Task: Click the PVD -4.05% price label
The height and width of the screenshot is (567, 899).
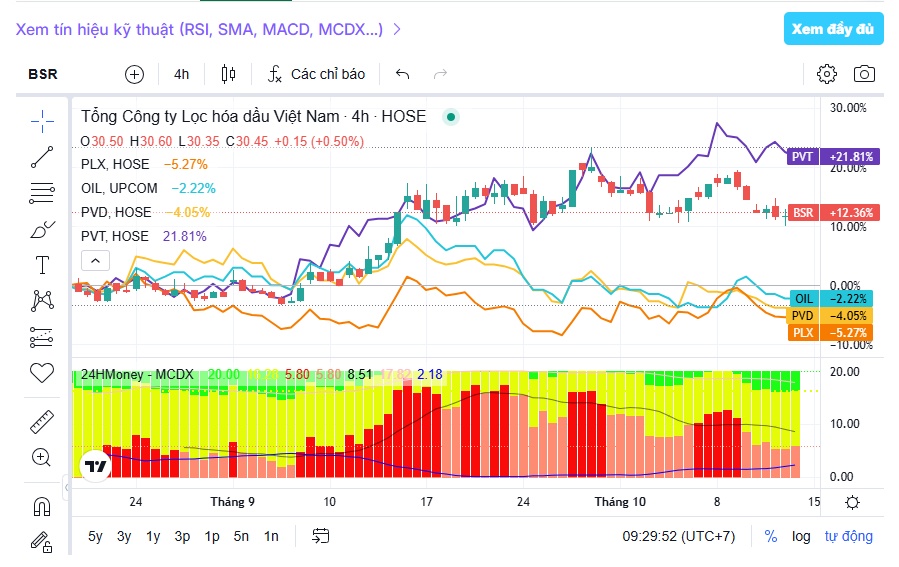Action: (831, 315)
